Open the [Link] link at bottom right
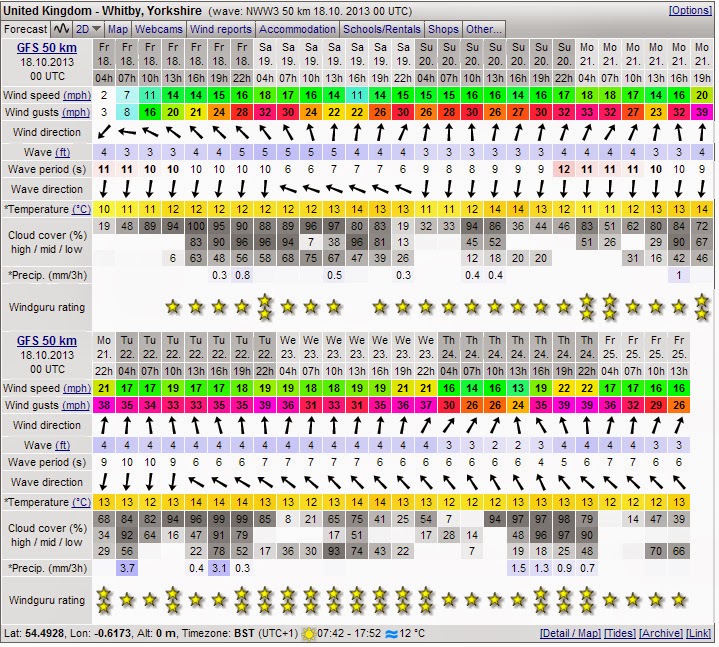The image size is (719, 647). tap(699, 633)
